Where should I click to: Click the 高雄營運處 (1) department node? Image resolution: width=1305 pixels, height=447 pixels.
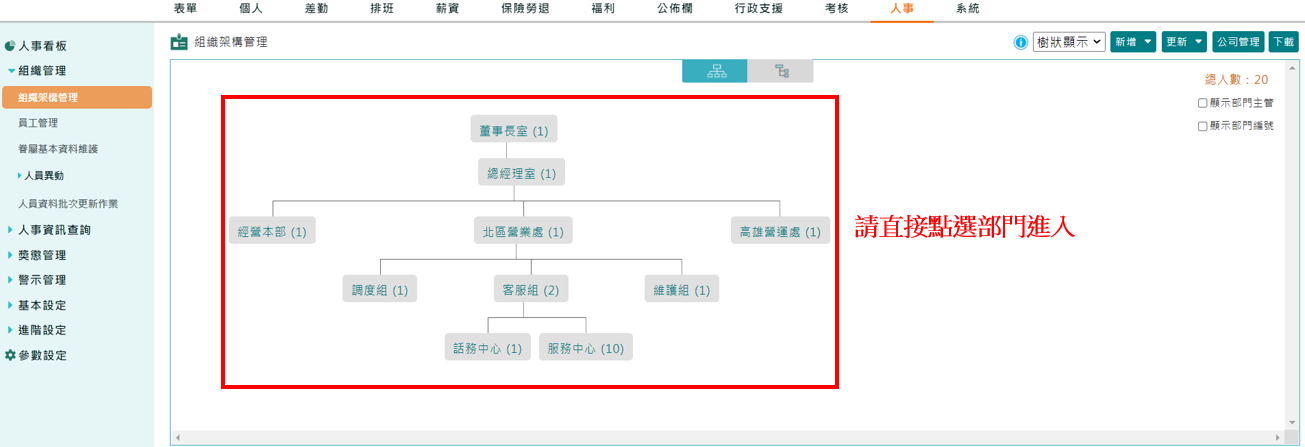[x=780, y=231]
